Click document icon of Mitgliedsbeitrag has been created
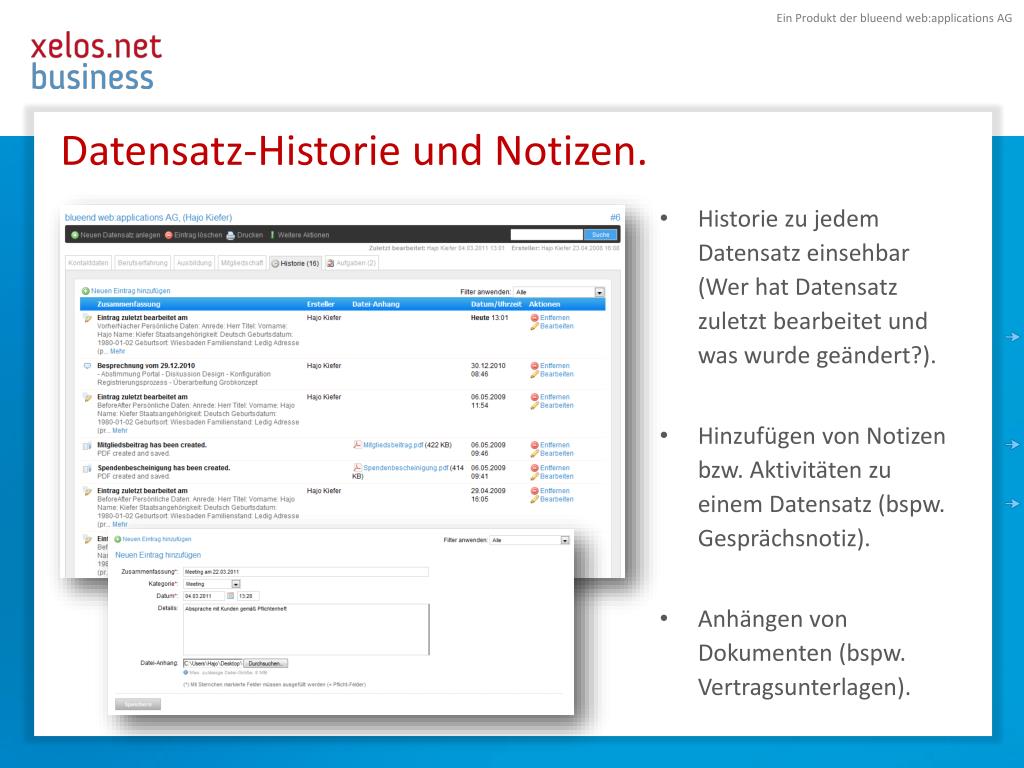The height and width of the screenshot is (768, 1024). [88, 446]
